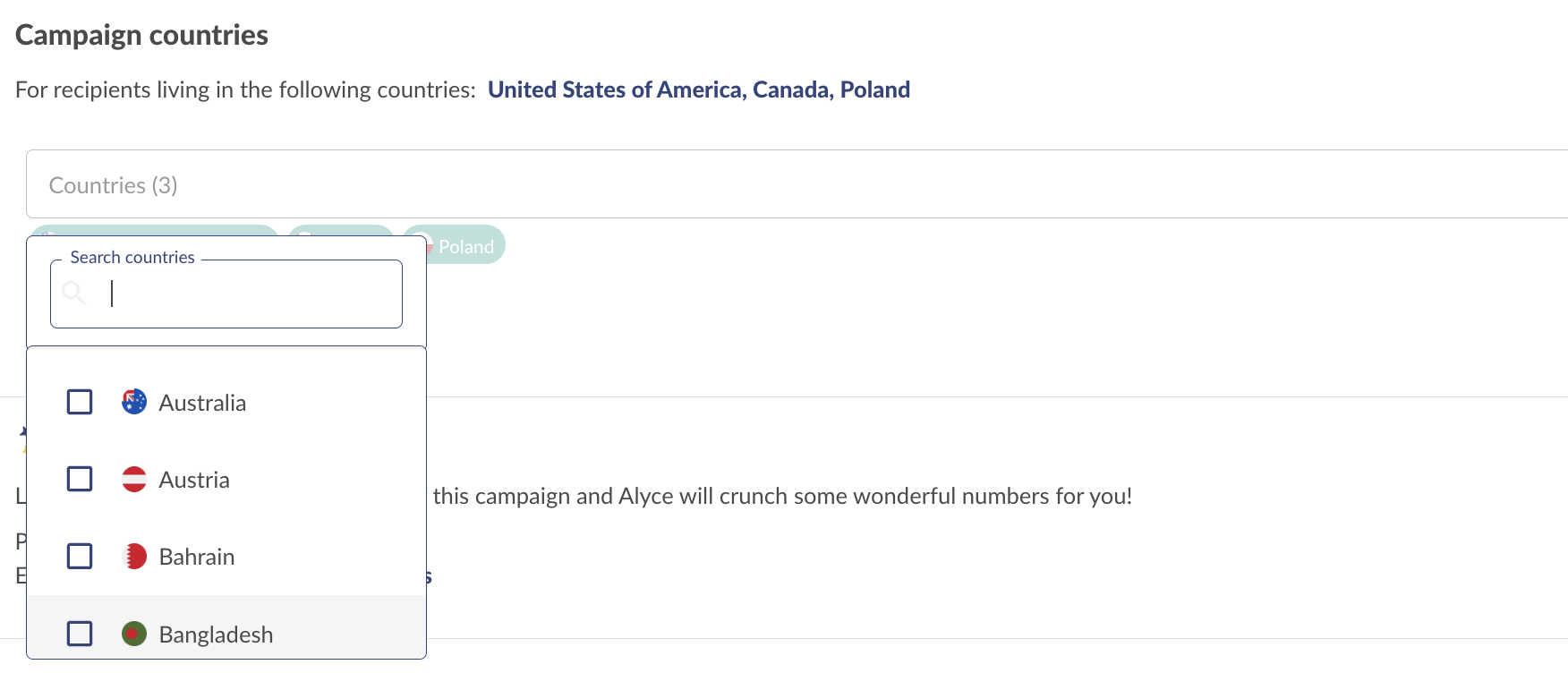Click the magnifier icon in search field
Screen dimensions: 1568x673
tap(74, 293)
